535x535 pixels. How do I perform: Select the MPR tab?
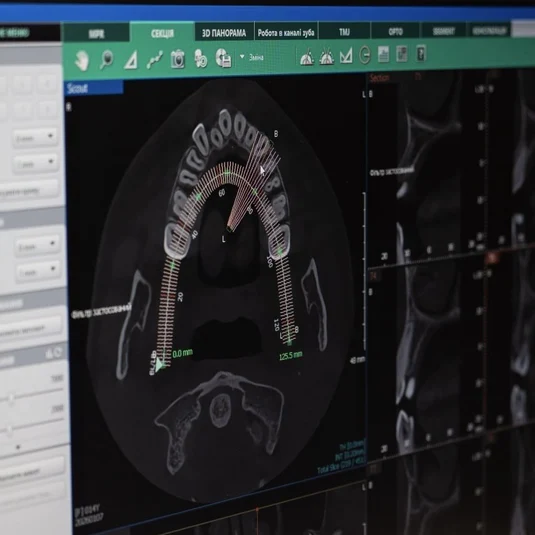coord(96,34)
